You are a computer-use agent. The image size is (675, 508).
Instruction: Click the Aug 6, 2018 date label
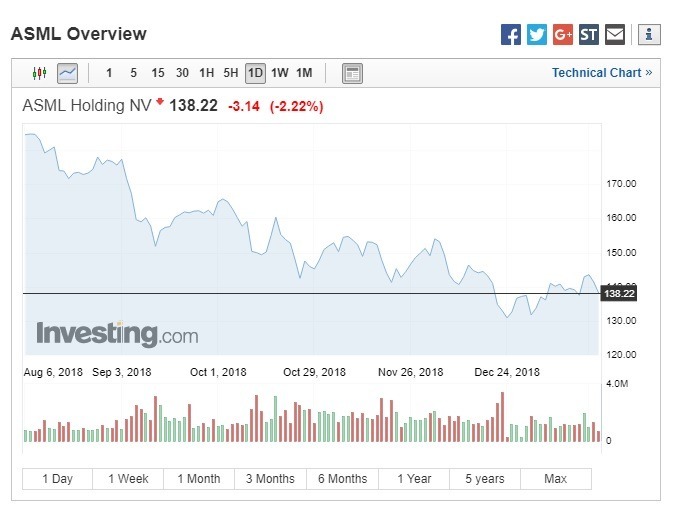point(53,372)
